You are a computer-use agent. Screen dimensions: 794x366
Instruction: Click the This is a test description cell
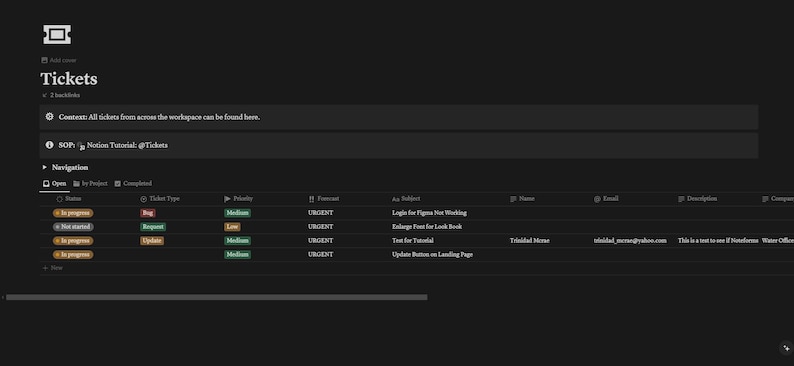pyautogui.click(x=718, y=241)
